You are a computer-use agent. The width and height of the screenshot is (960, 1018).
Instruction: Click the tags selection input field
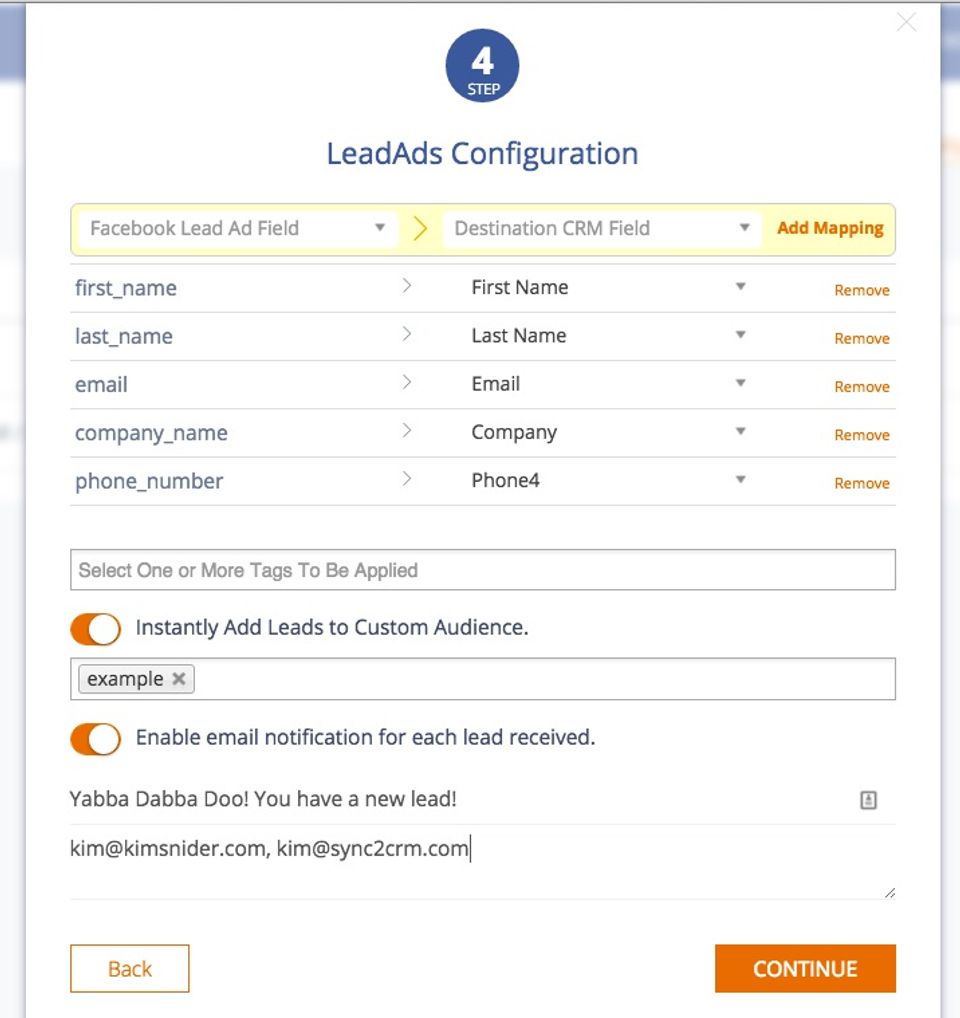point(482,570)
